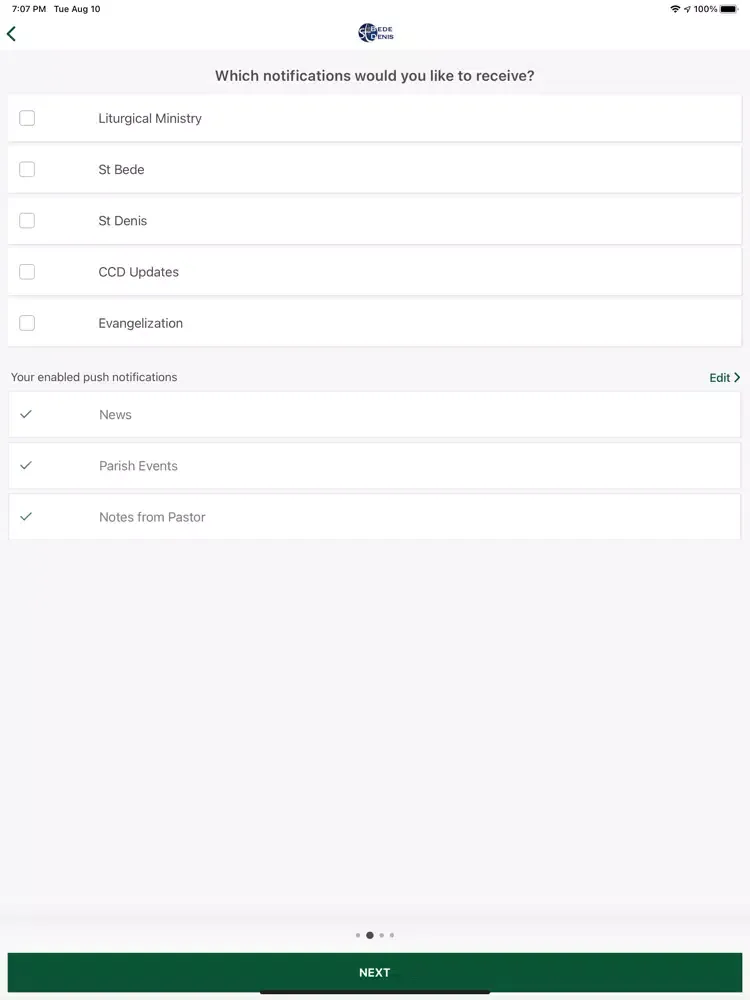Open Edit for enabled push notifications
This screenshot has width=750, height=1000.
click(720, 377)
